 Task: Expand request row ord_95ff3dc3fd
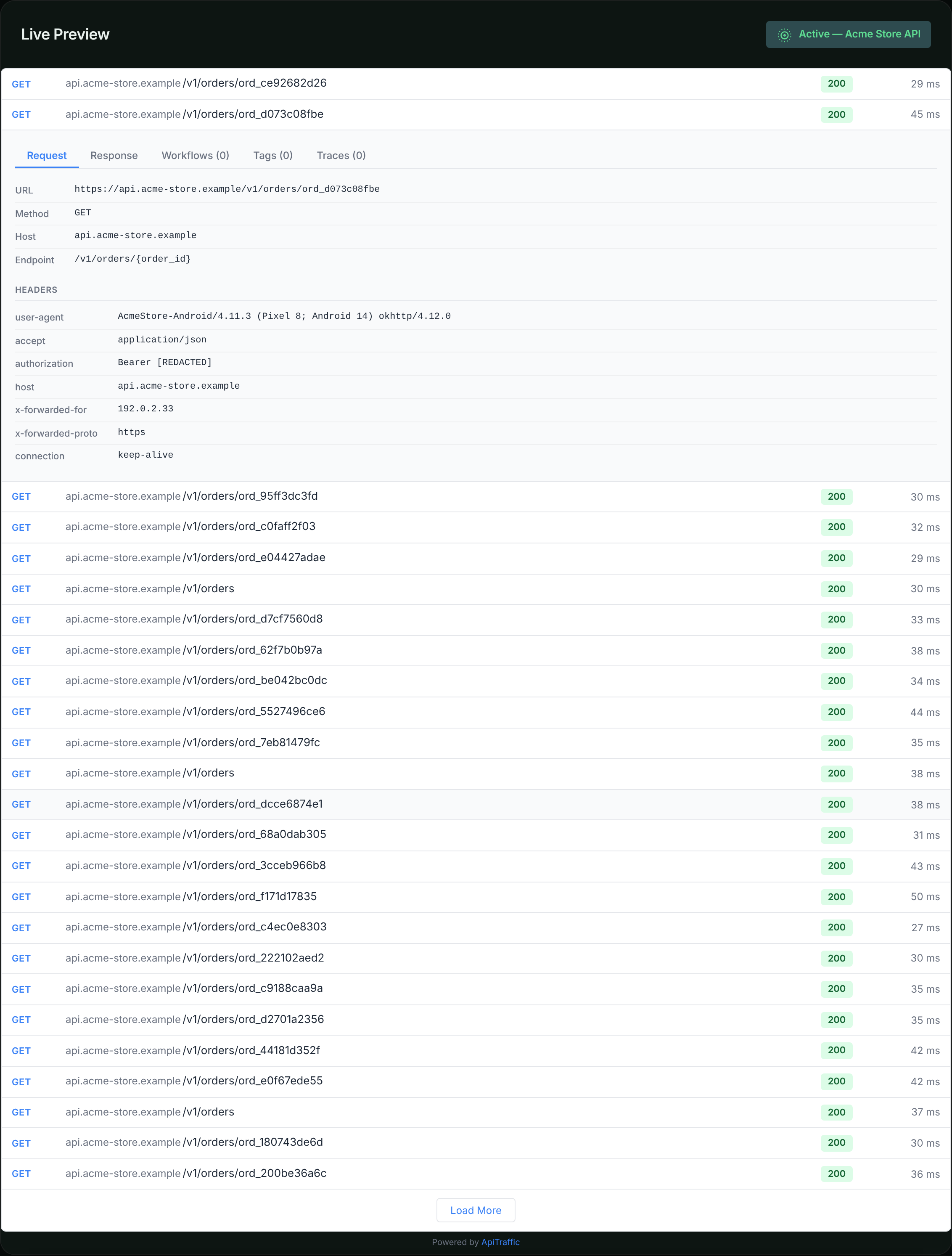pyautogui.click(x=476, y=497)
